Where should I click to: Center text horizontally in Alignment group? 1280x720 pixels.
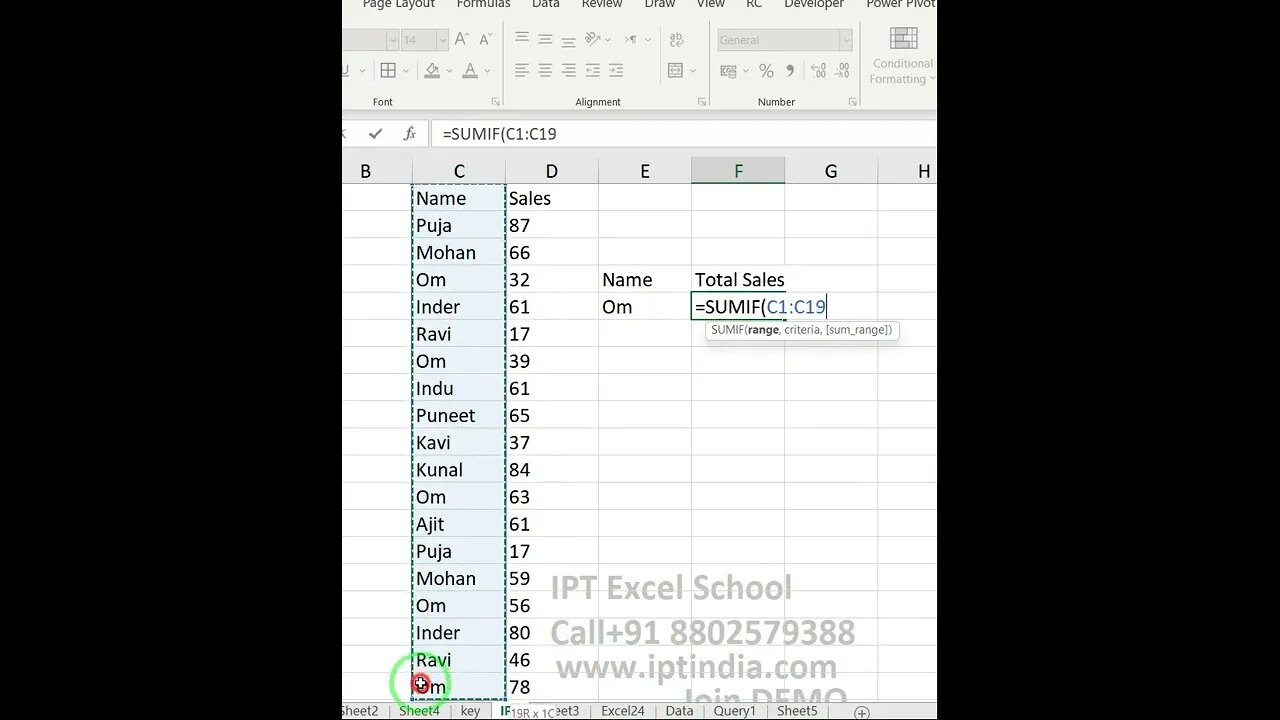click(545, 70)
